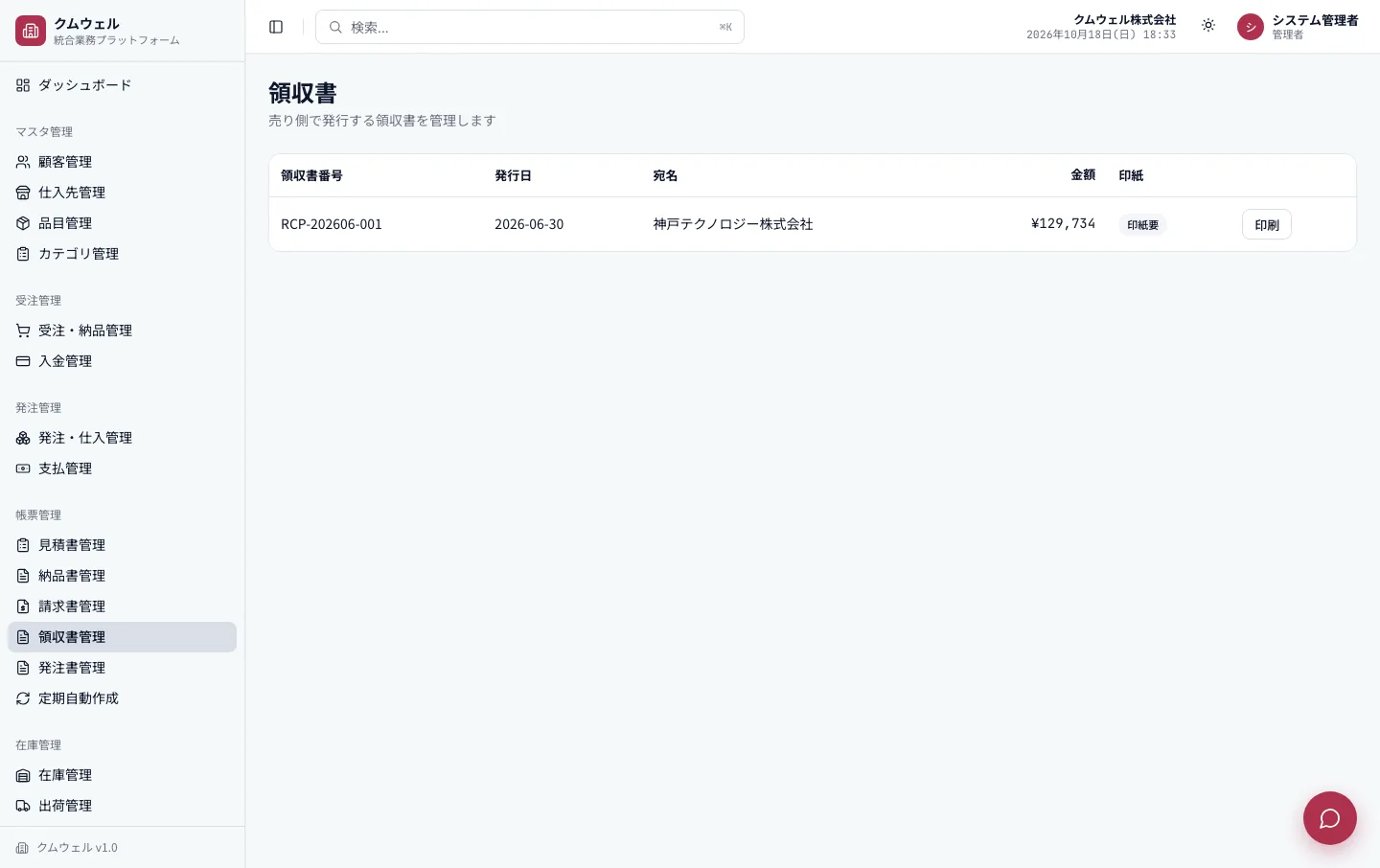The width and height of the screenshot is (1380, 868).
Task: Click the 見積書管理 document icon
Action: pos(23,545)
